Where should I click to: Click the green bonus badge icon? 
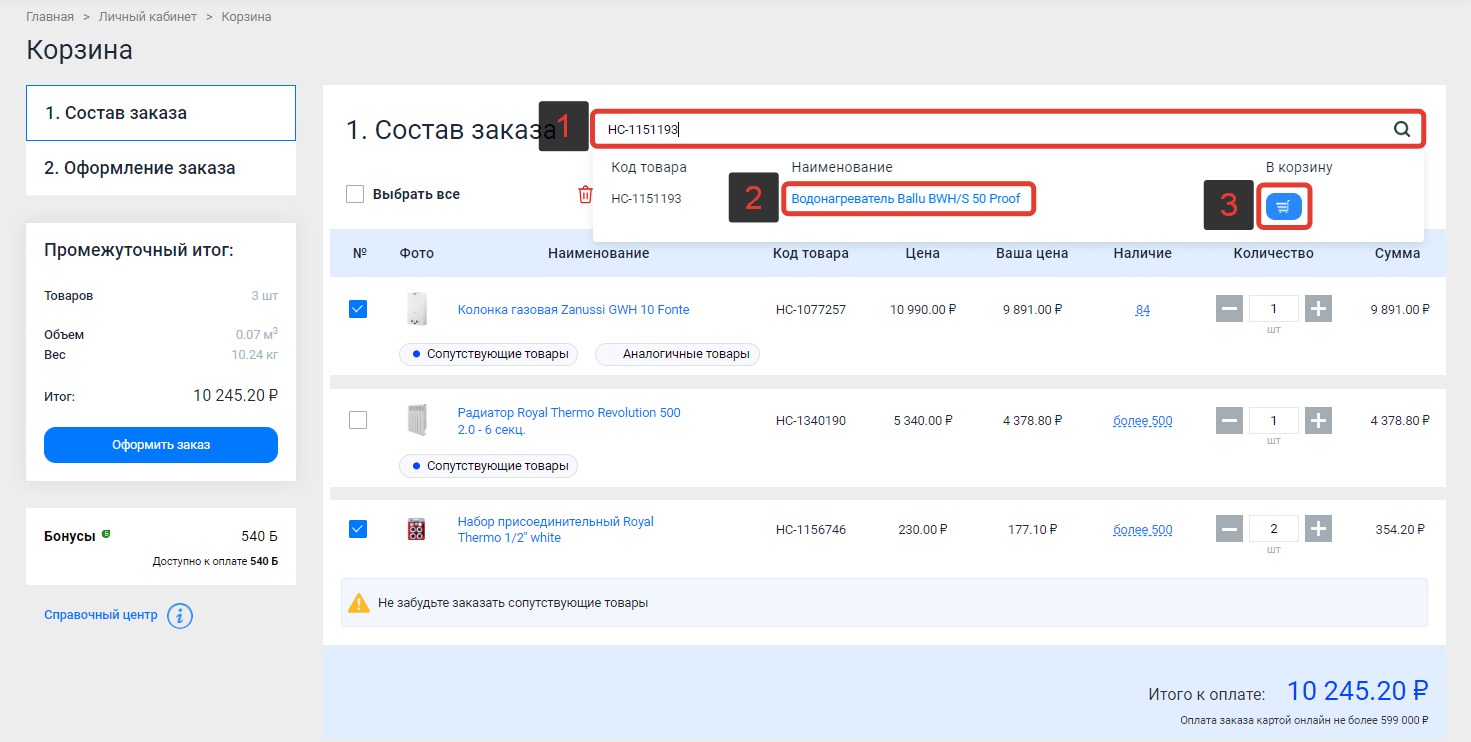(x=106, y=534)
